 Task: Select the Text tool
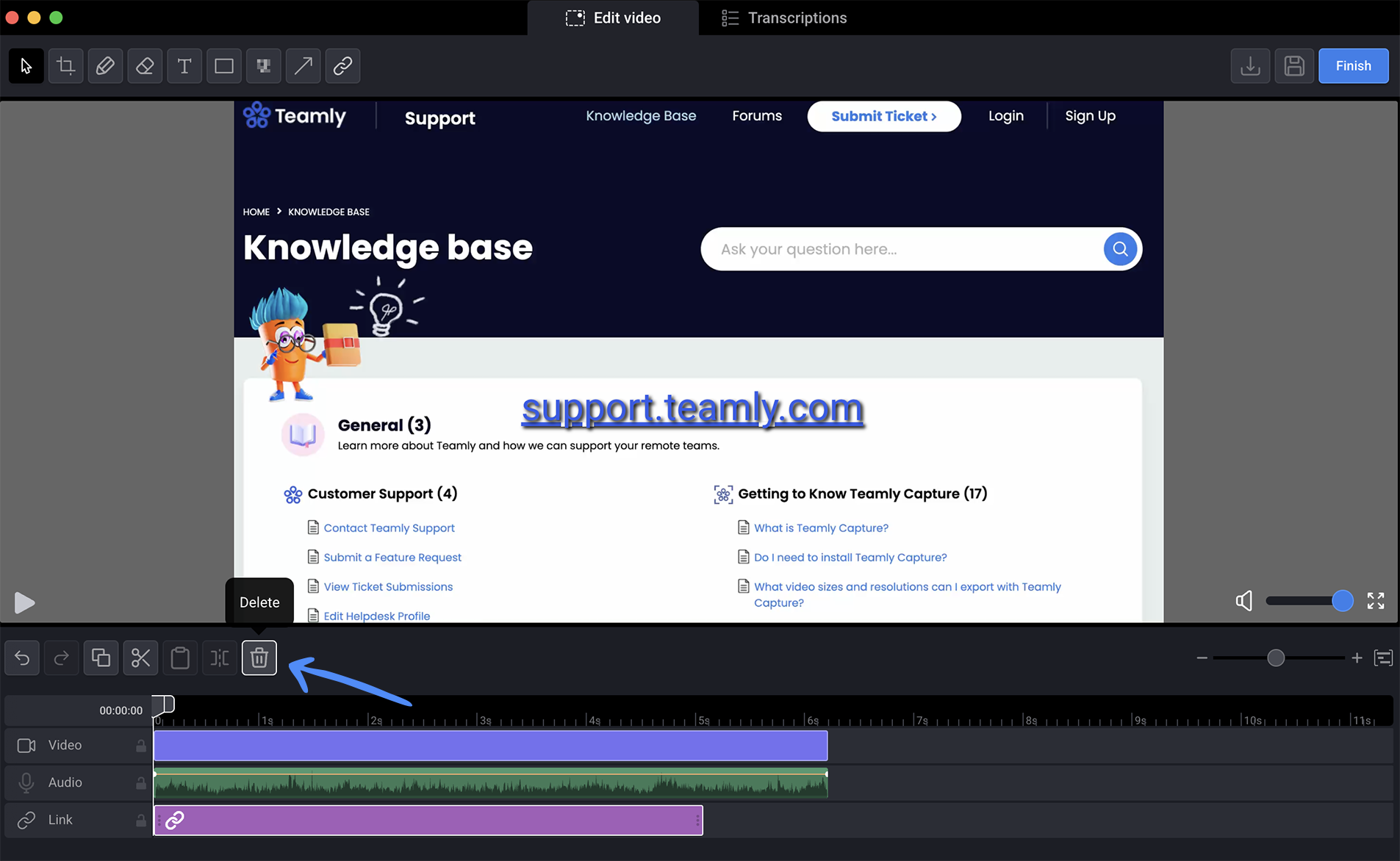184,66
